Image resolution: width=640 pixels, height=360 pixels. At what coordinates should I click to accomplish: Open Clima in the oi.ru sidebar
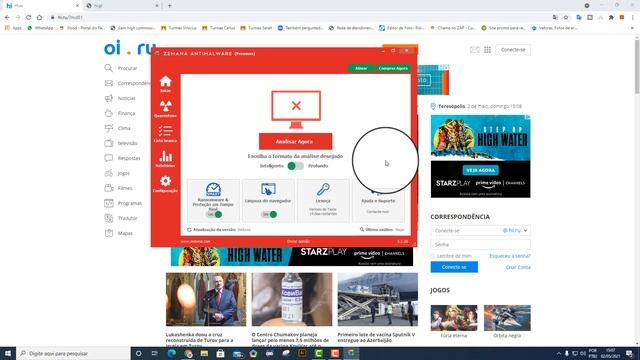tap(124, 128)
